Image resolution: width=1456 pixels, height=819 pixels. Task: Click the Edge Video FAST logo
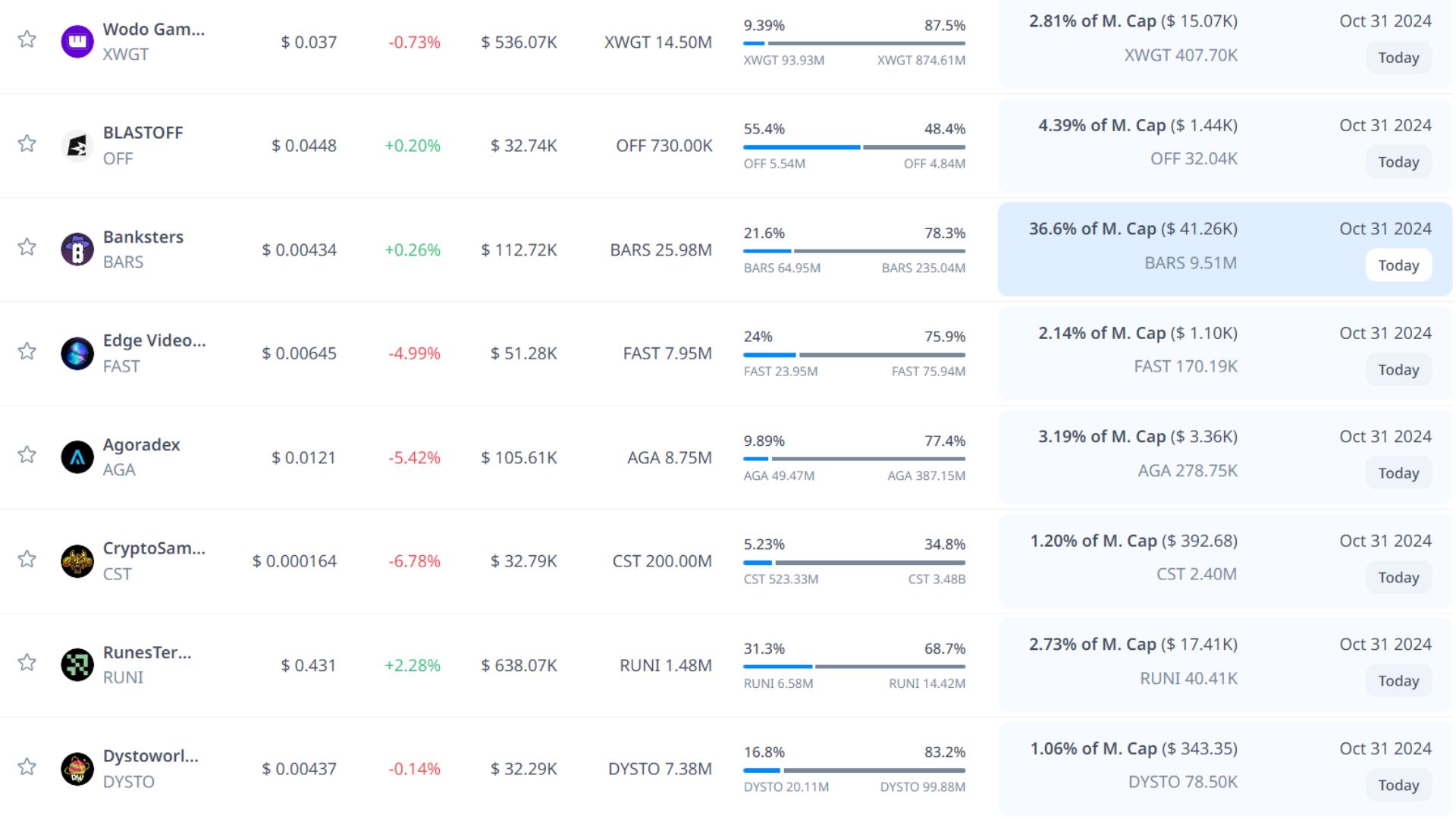click(x=77, y=353)
